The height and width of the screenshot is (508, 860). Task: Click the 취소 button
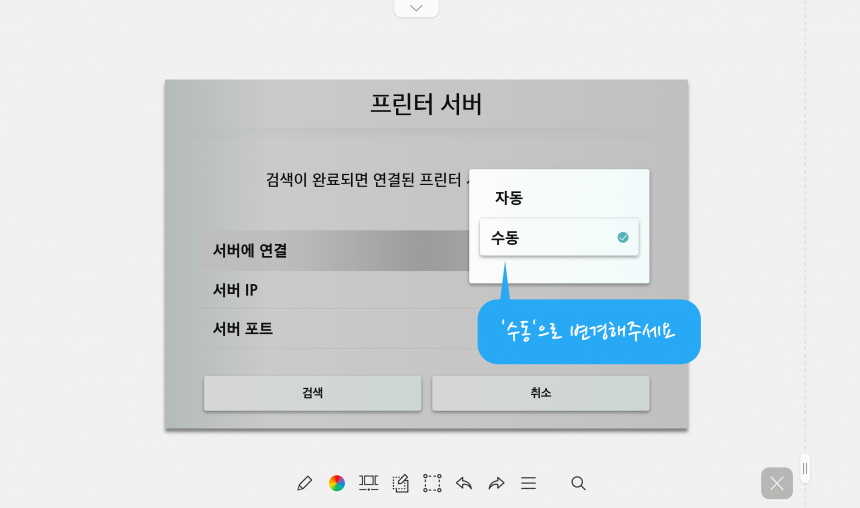coord(541,393)
